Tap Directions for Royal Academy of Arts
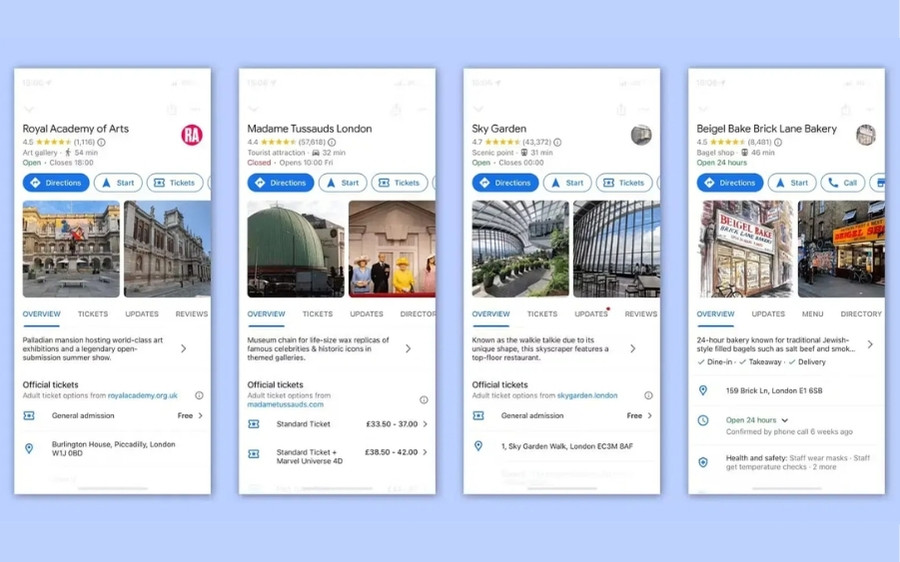 click(56, 183)
